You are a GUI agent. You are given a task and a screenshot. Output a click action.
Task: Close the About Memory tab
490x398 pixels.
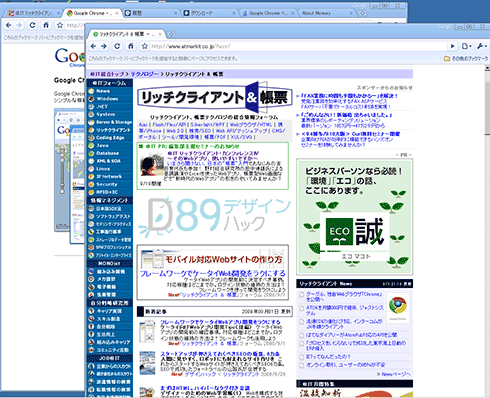coord(351,13)
